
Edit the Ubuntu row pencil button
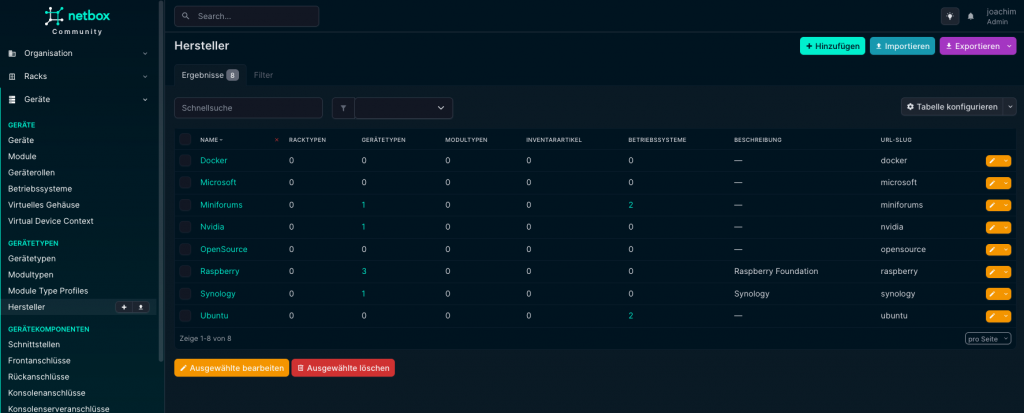coord(992,316)
